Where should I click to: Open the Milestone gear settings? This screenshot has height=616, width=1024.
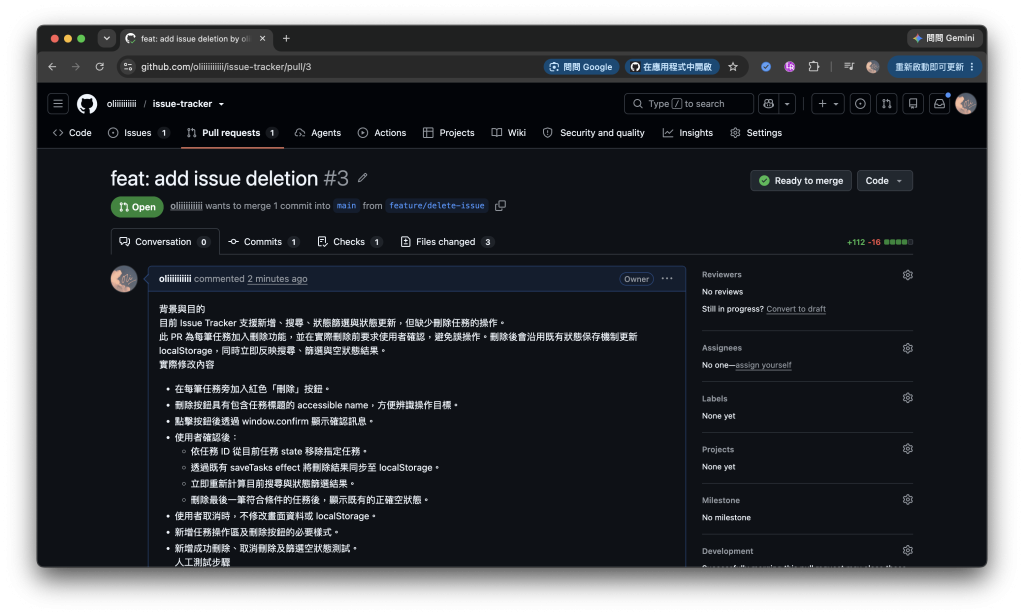point(907,500)
